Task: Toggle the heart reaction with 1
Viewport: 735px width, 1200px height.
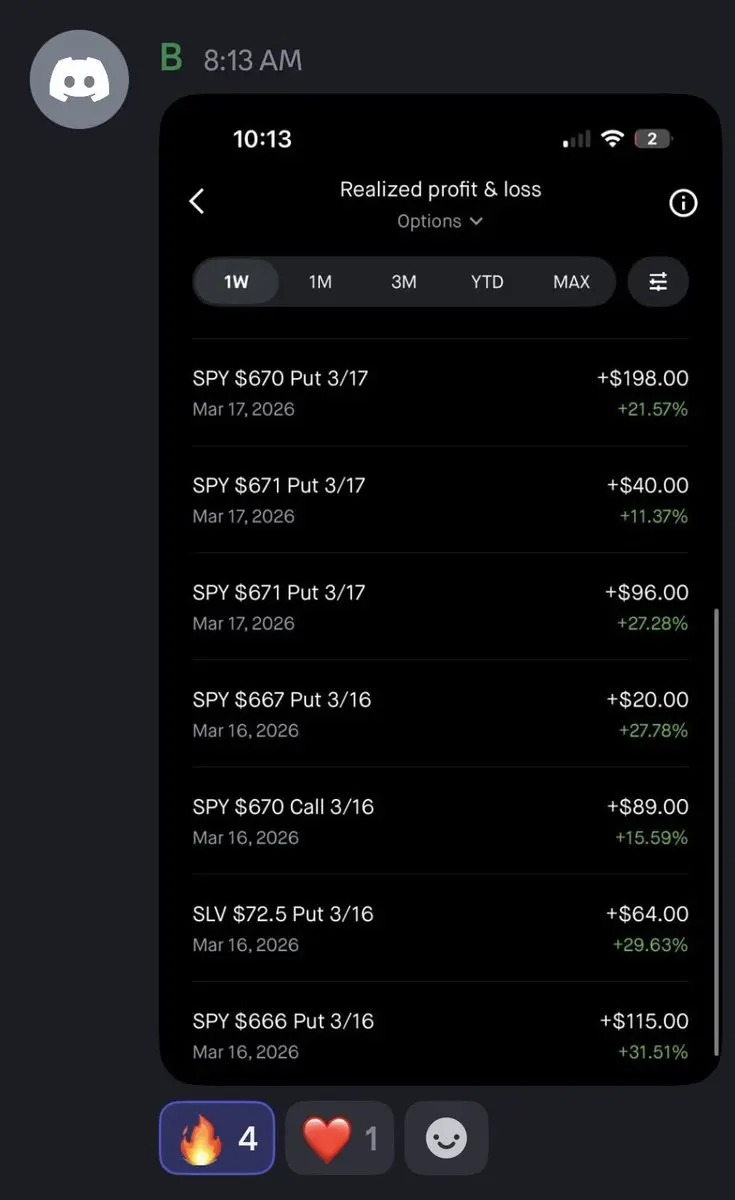Action: pyautogui.click(x=339, y=1138)
